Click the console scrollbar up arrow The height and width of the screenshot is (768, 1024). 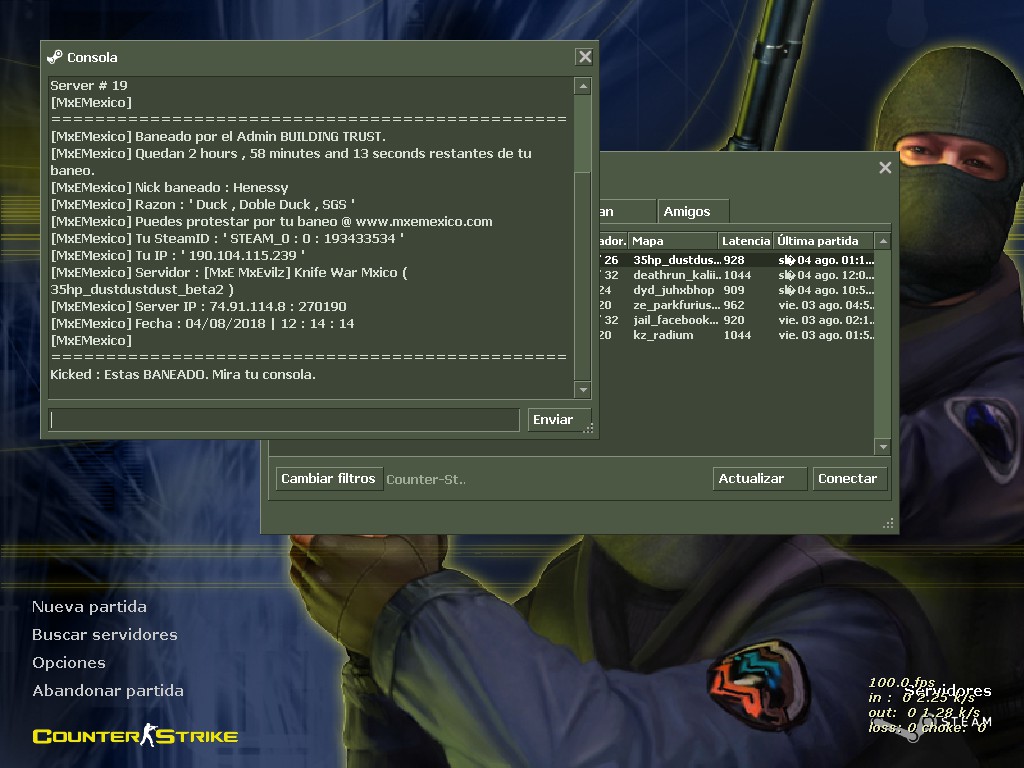(583, 86)
